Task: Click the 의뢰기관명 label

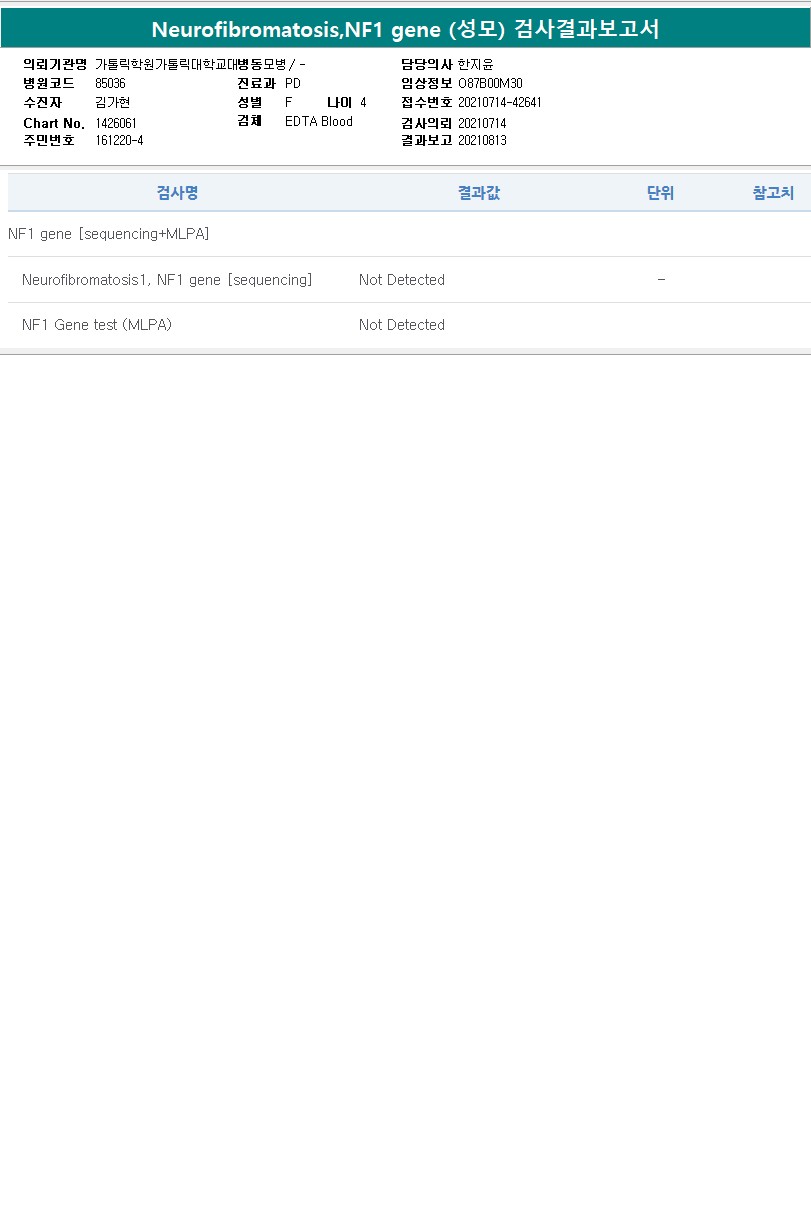Action: 55,65
